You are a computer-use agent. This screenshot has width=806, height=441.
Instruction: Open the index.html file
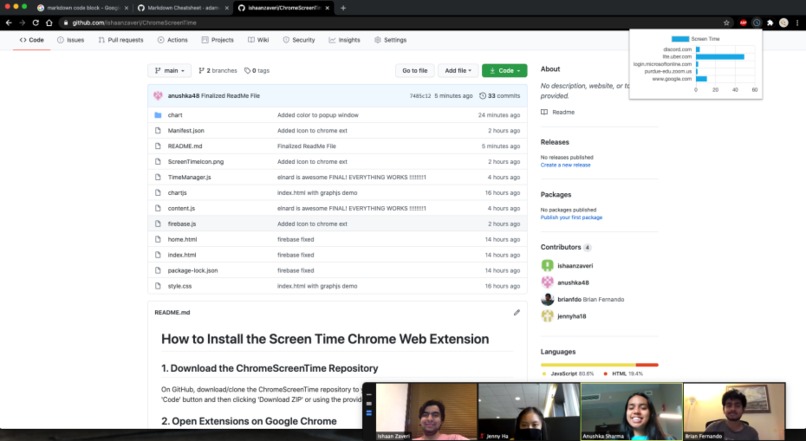181,255
